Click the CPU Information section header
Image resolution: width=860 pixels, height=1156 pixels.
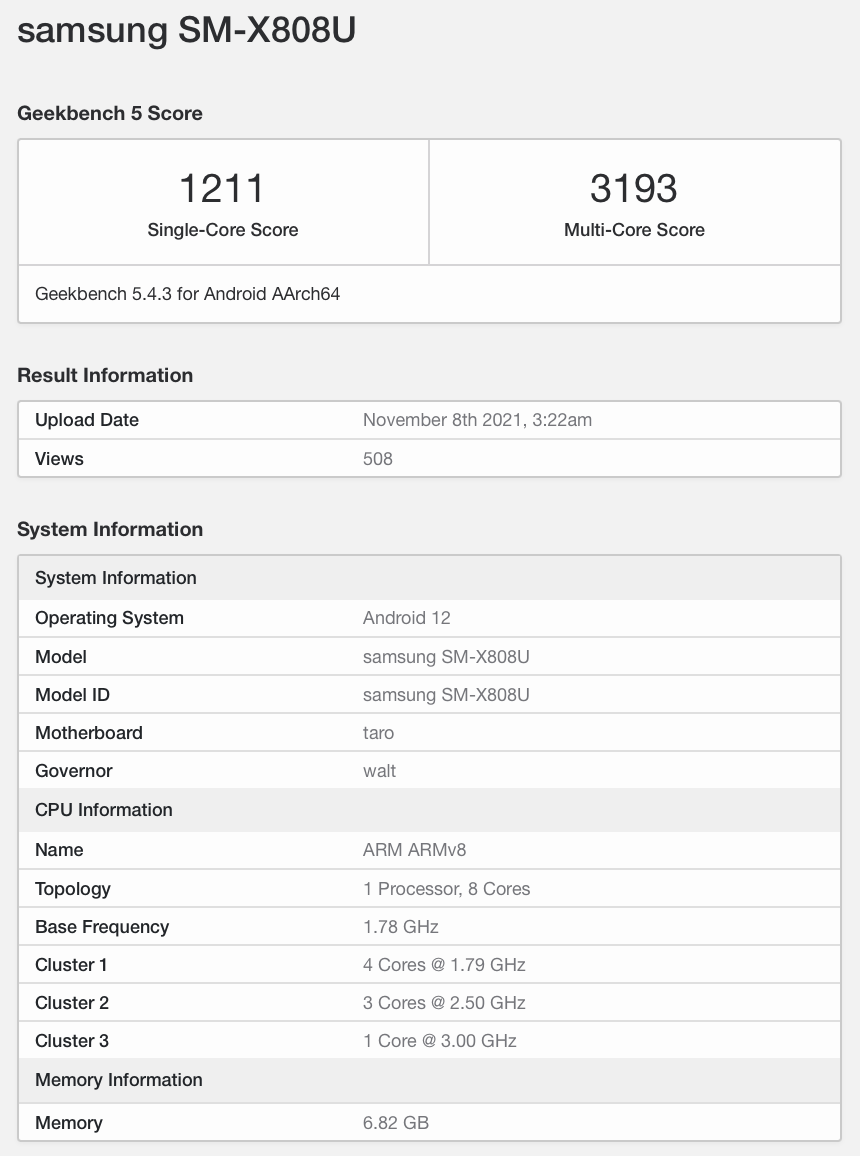click(104, 810)
